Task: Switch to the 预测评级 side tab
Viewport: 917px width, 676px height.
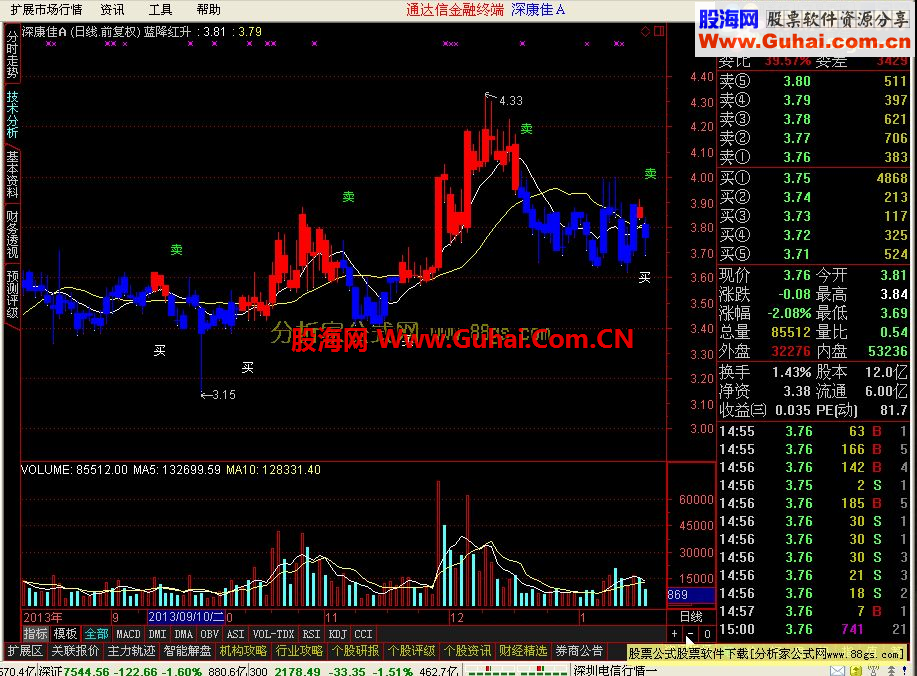Action: pos(12,294)
